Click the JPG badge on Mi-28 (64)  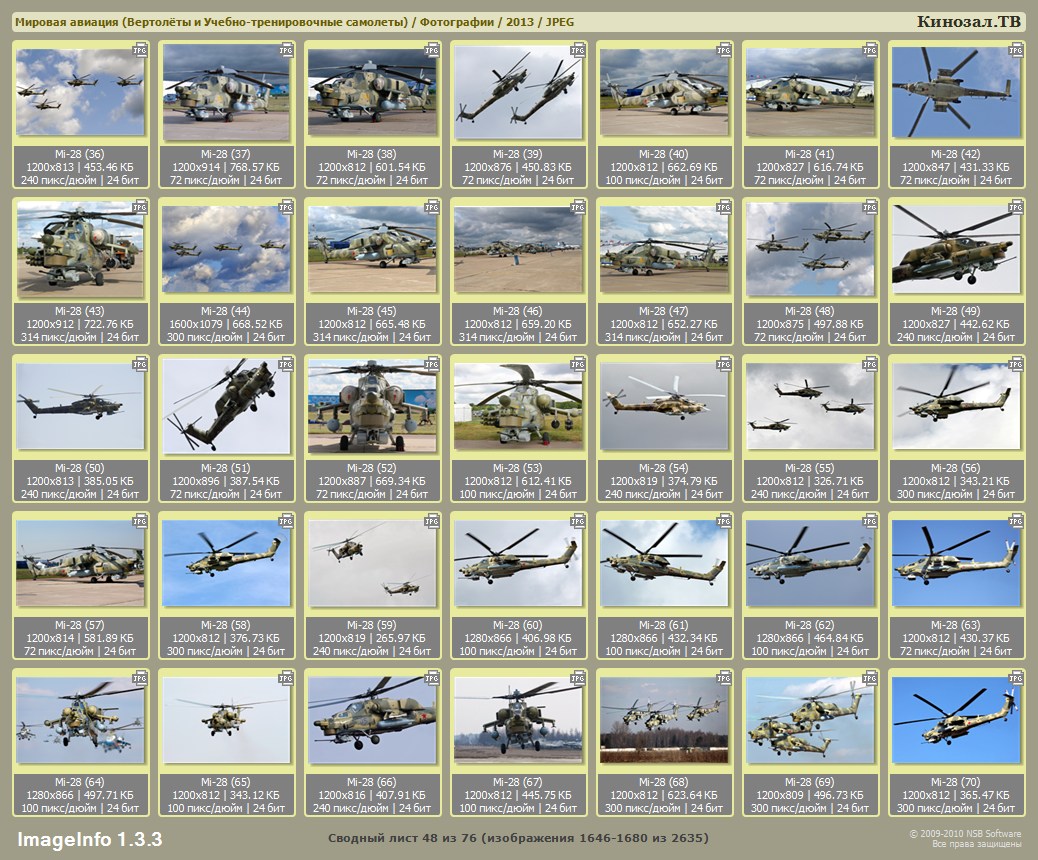(140, 679)
